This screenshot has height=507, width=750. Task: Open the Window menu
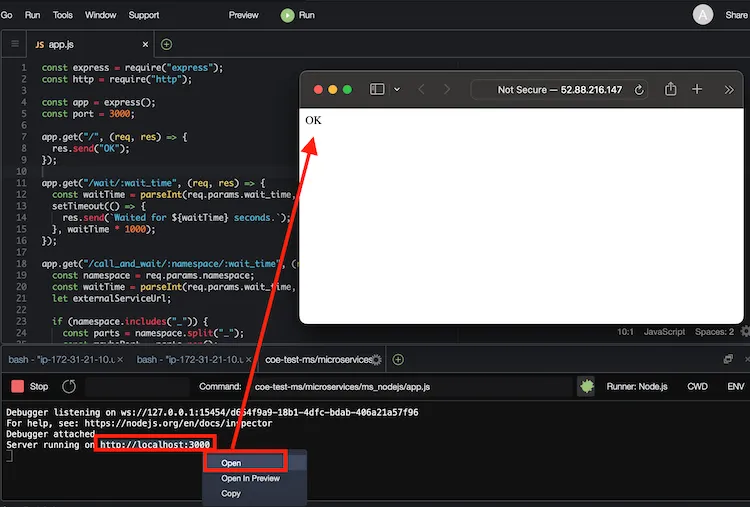[100, 15]
